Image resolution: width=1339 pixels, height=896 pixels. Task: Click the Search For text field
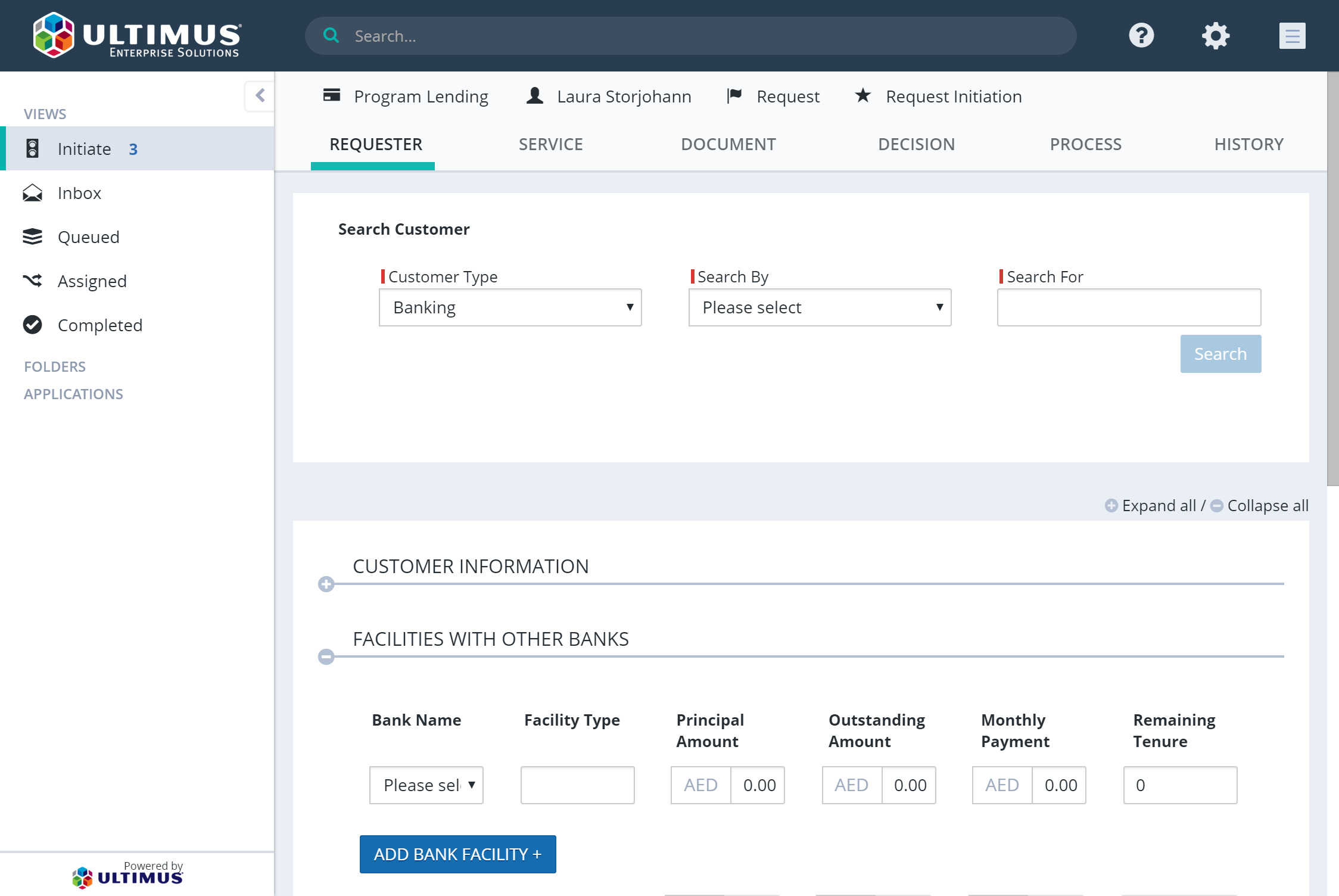(x=1129, y=307)
